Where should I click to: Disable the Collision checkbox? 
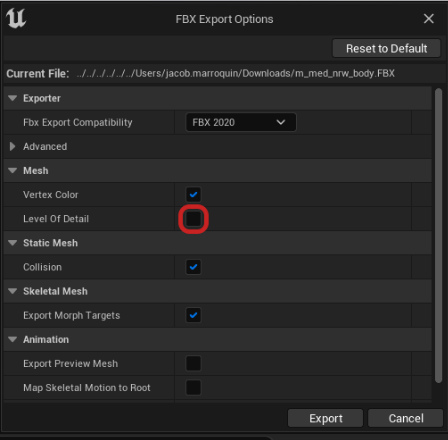point(193,267)
